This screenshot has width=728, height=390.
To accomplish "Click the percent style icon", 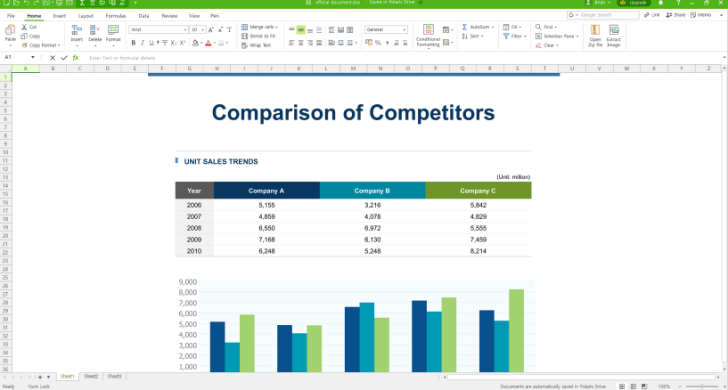I will 378,43.
